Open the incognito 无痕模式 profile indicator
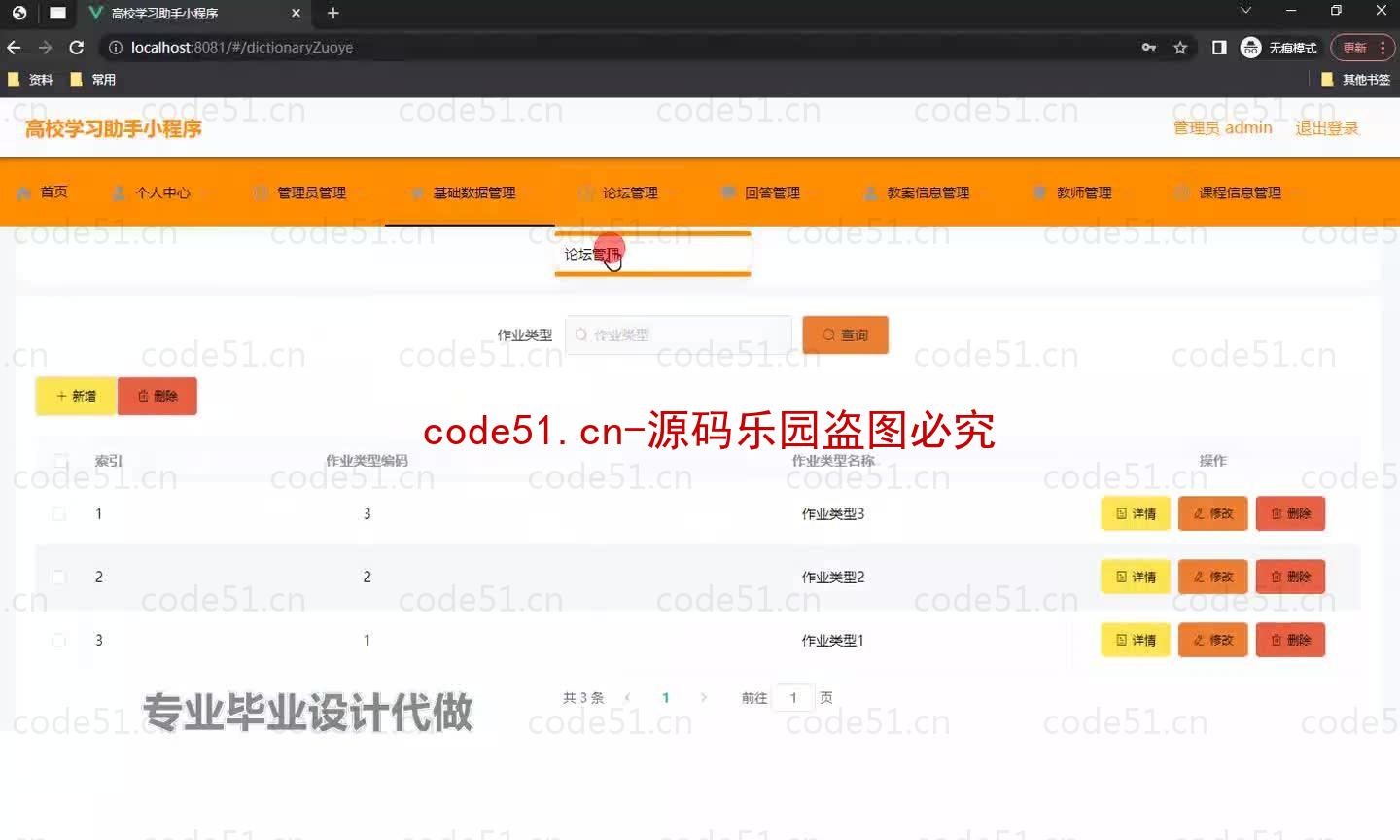The image size is (1400, 840). pos(1278,48)
